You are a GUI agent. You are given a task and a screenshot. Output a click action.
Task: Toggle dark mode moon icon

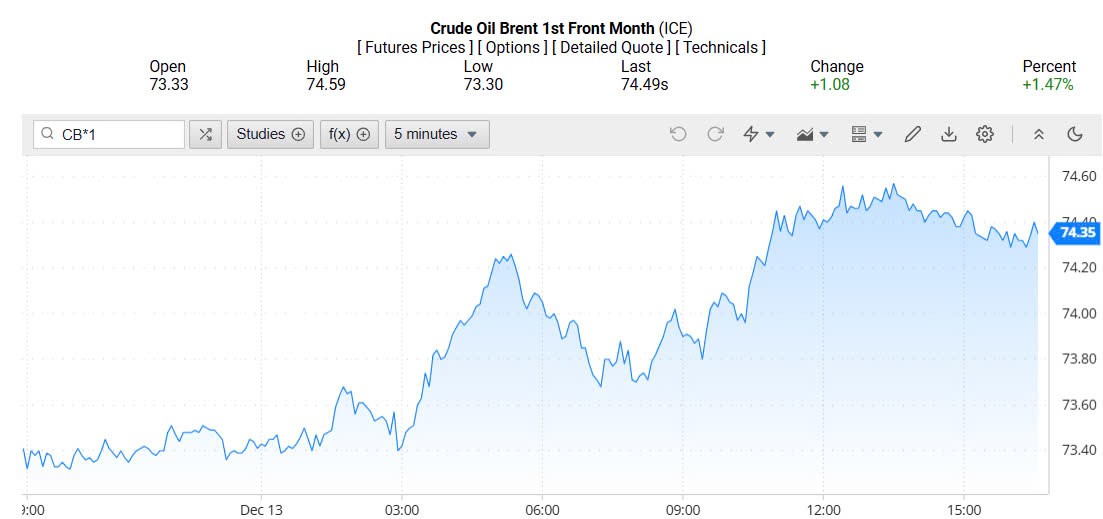[x=1075, y=134]
